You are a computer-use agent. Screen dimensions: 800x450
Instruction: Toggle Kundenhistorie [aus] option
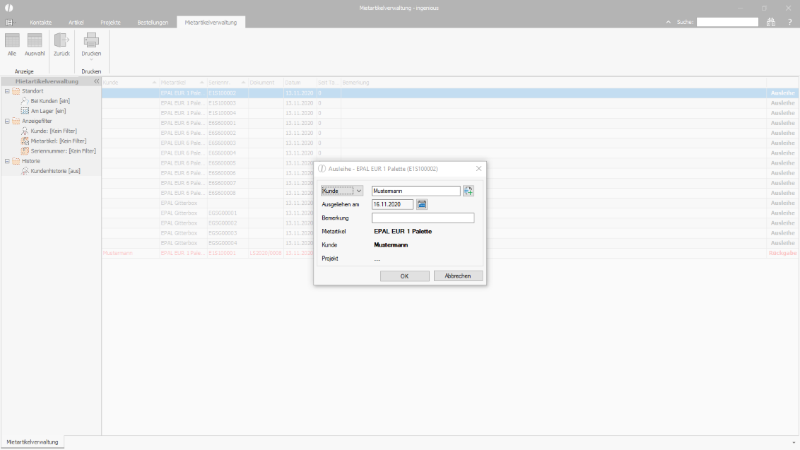point(51,171)
